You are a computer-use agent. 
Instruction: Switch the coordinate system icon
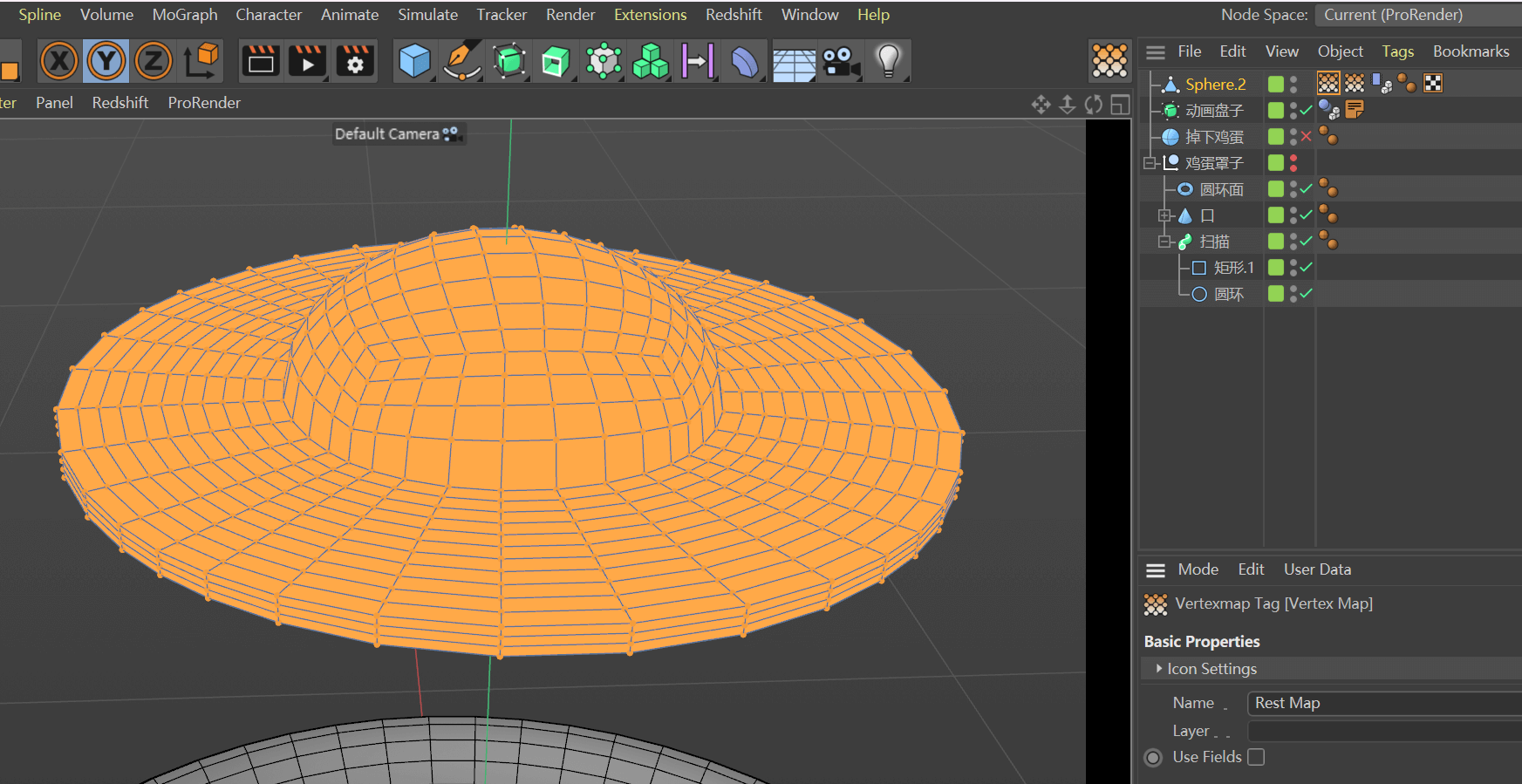pyautogui.click(x=201, y=61)
